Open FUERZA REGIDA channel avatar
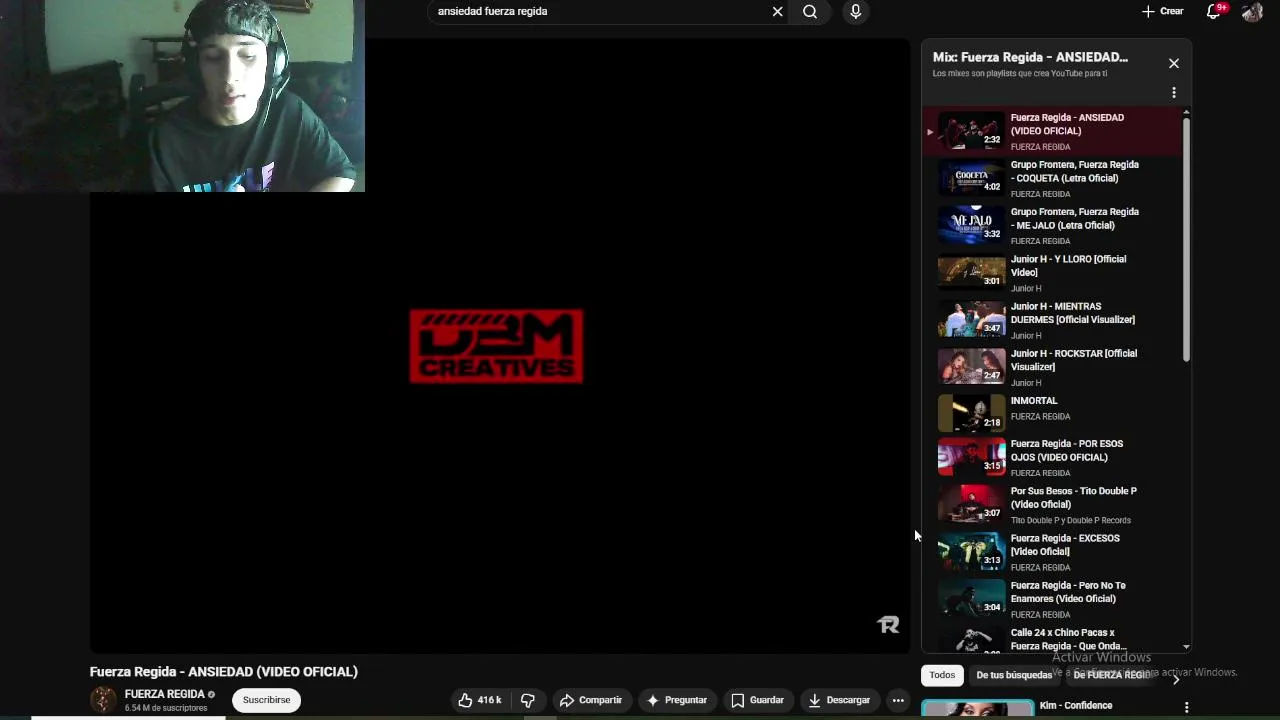Image resolution: width=1280 pixels, height=720 pixels. [x=103, y=700]
